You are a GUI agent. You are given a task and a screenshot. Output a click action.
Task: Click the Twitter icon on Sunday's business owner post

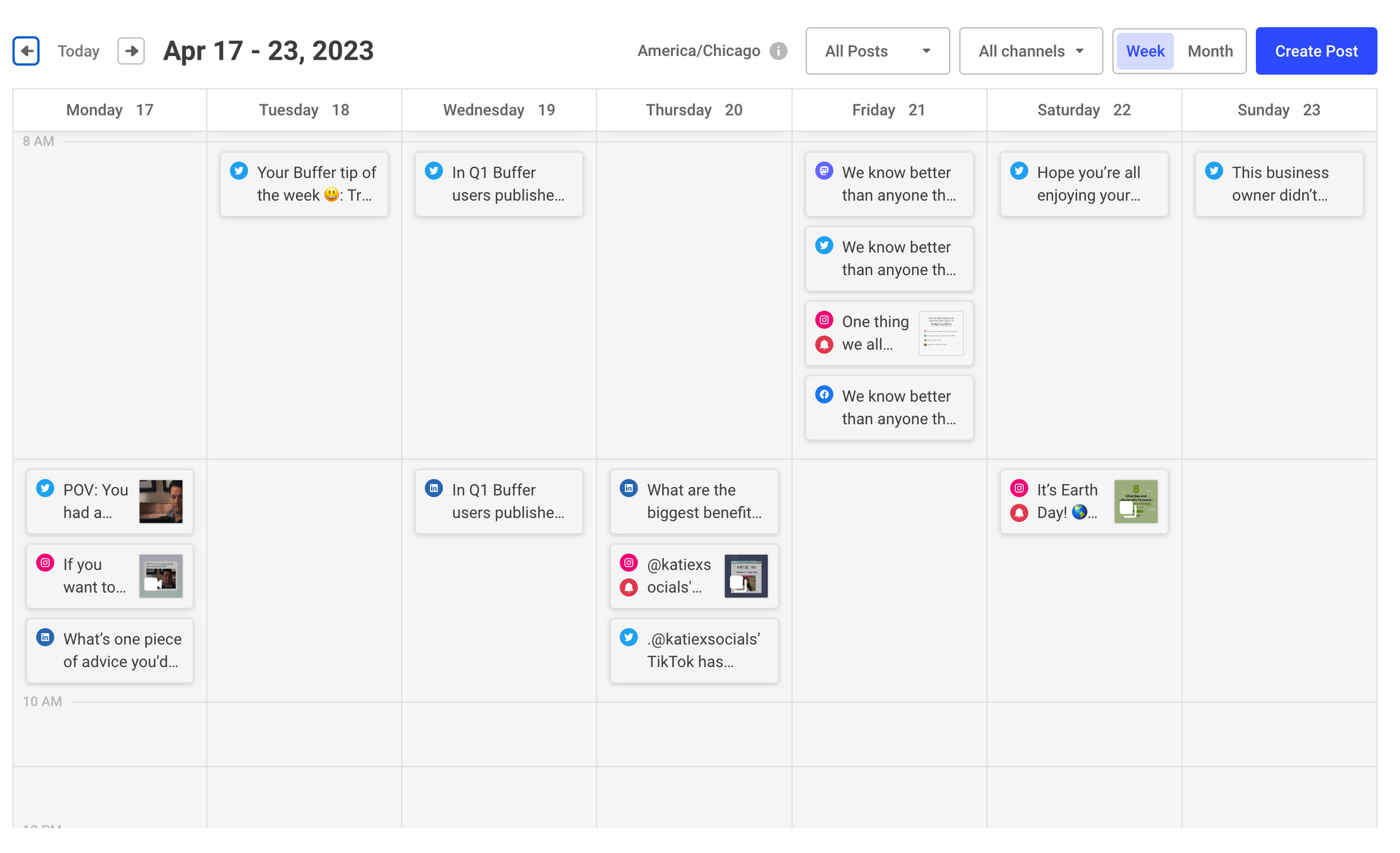pos(1213,172)
